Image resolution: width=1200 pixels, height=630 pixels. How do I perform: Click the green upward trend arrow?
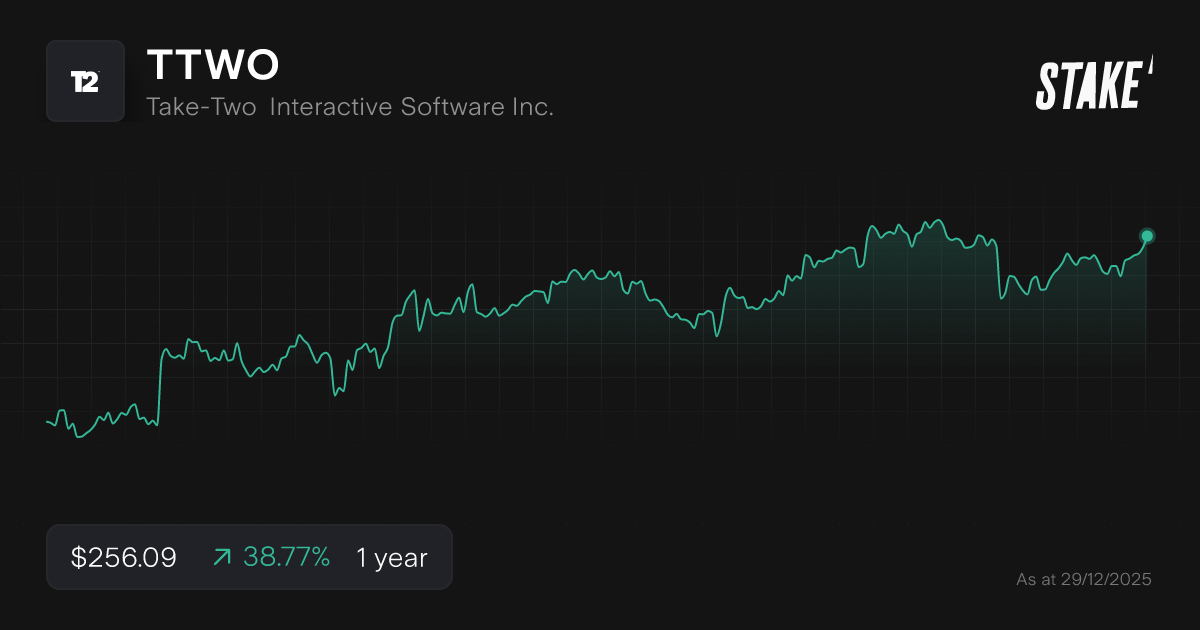(x=222, y=558)
